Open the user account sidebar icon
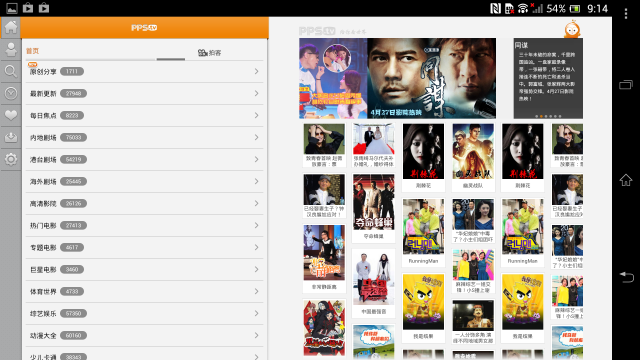The image size is (640, 360). (11, 49)
